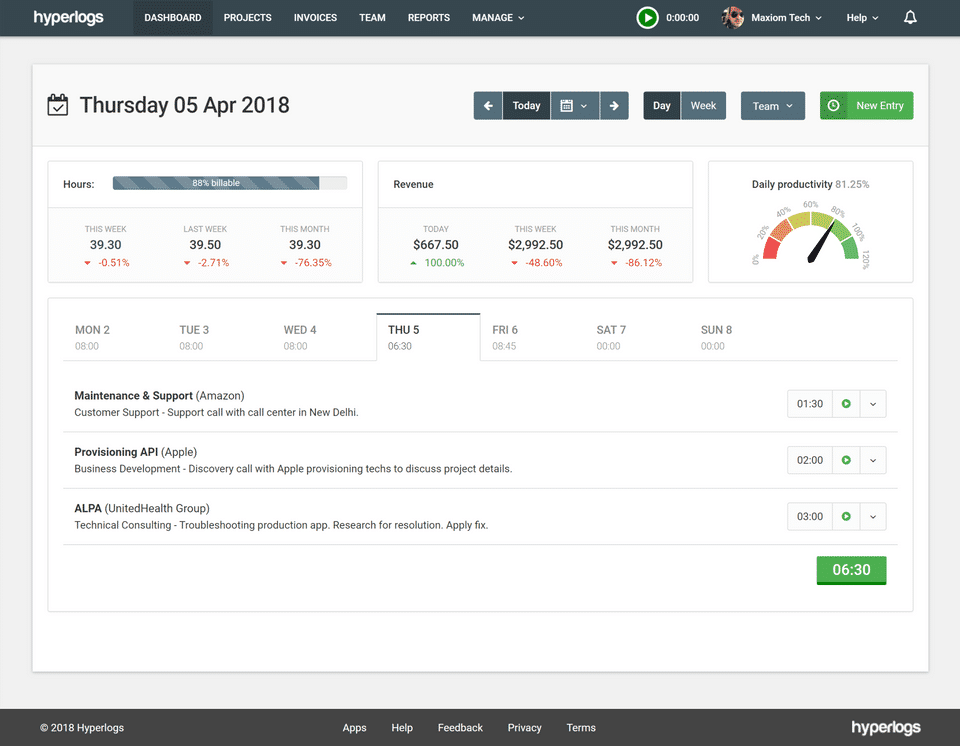The height and width of the screenshot is (746, 960).
Task: Select the MON 2 day tab
Action: pos(115,337)
